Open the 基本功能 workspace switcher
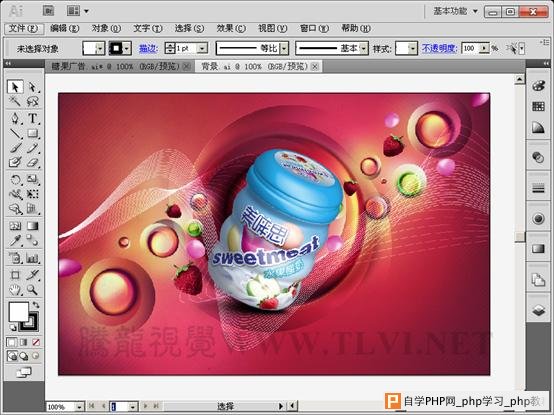 tap(455, 11)
